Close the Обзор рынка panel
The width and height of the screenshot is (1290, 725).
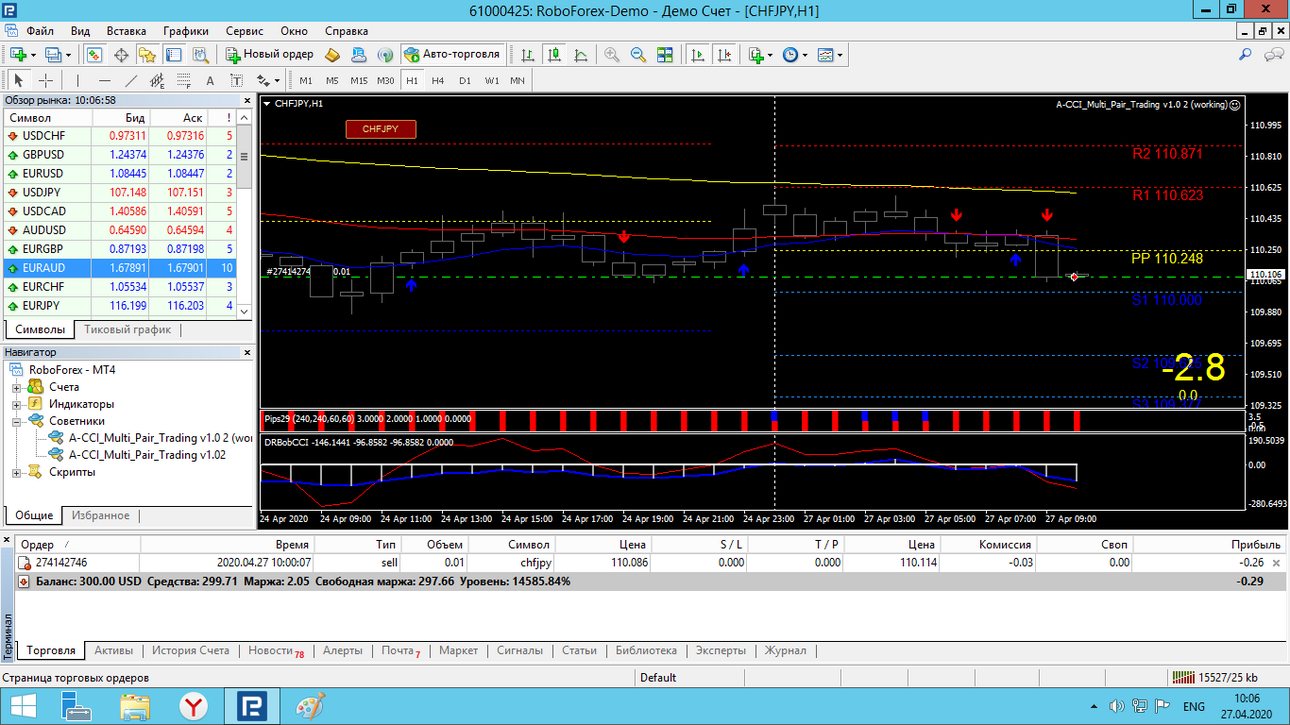247,100
